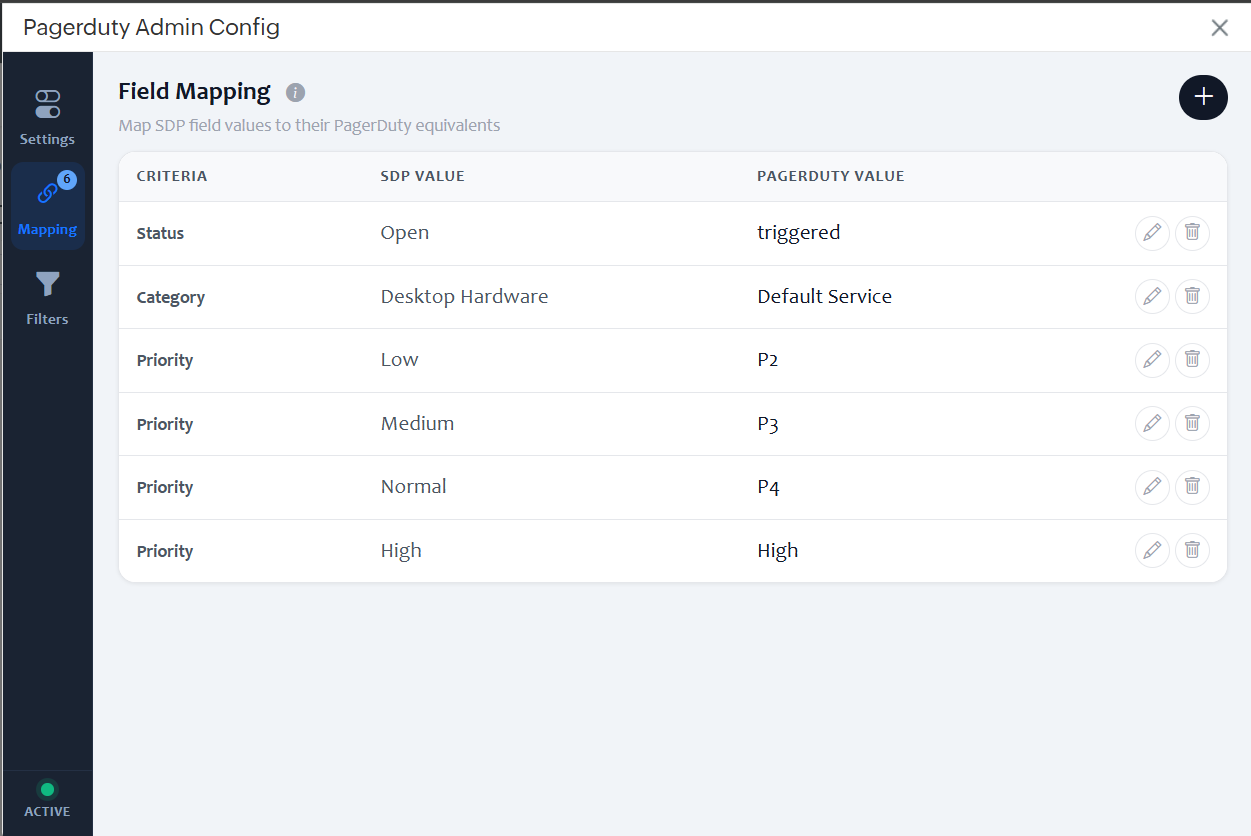Delete the Priority Normal mapping
The image size is (1251, 836).
(1192, 487)
